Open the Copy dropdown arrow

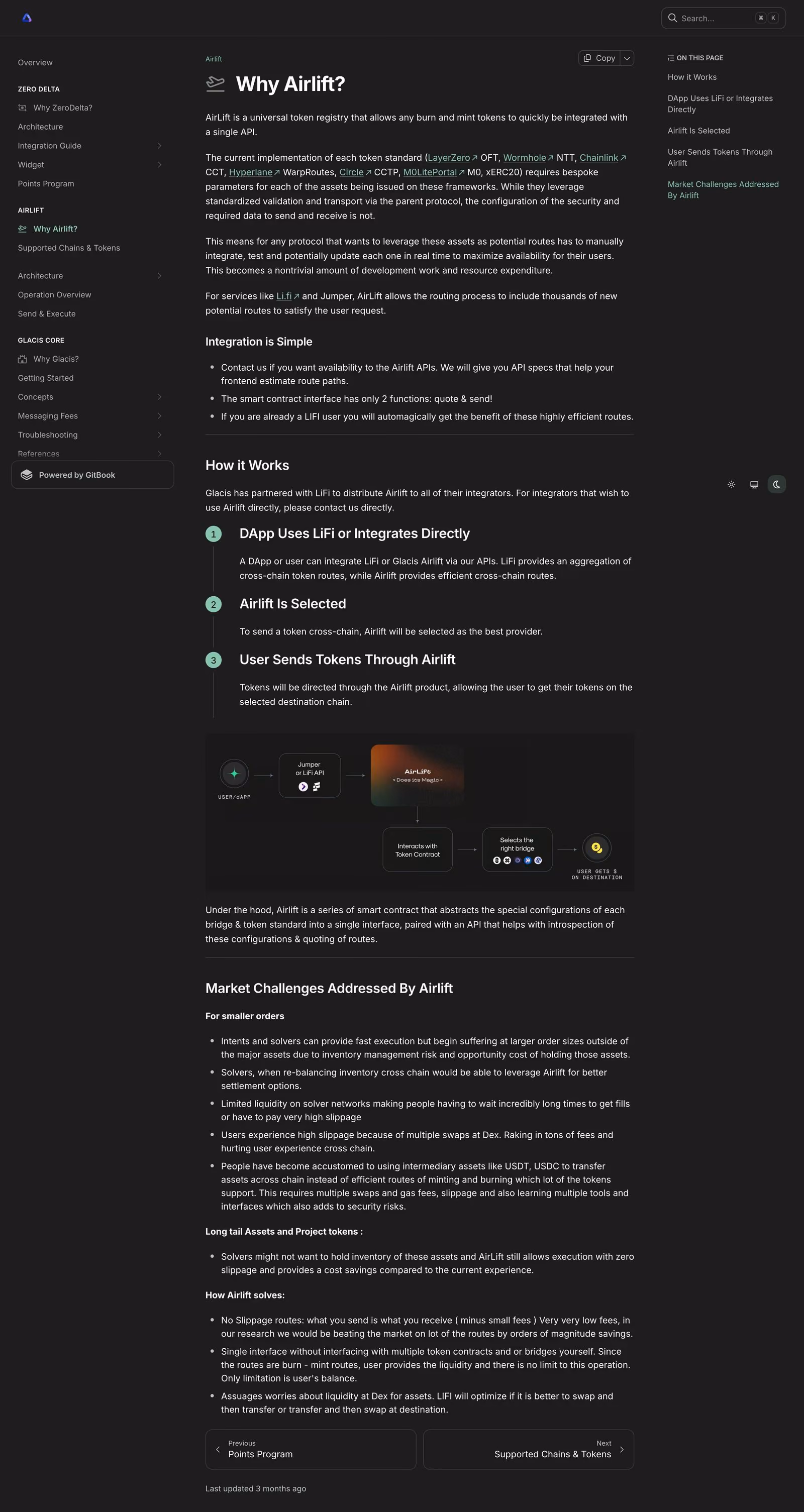(627, 58)
